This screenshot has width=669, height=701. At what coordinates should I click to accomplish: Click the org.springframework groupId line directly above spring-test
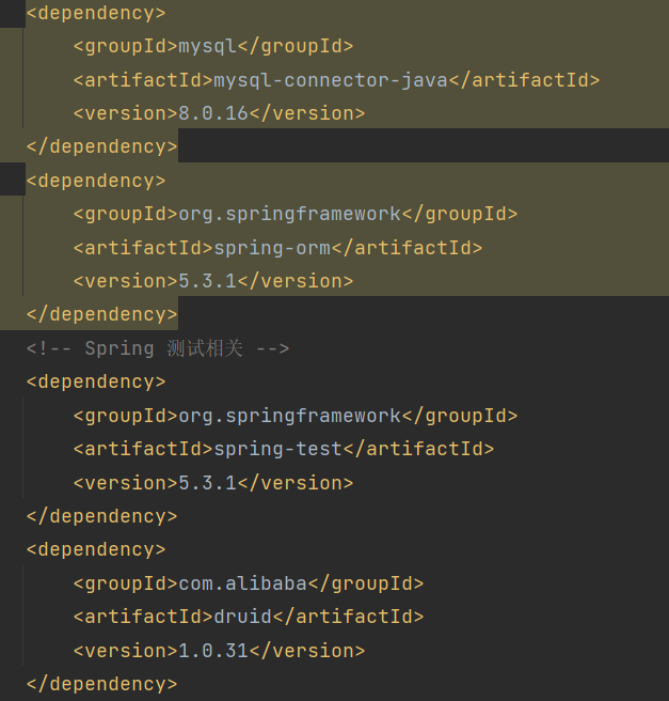point(295,416)
